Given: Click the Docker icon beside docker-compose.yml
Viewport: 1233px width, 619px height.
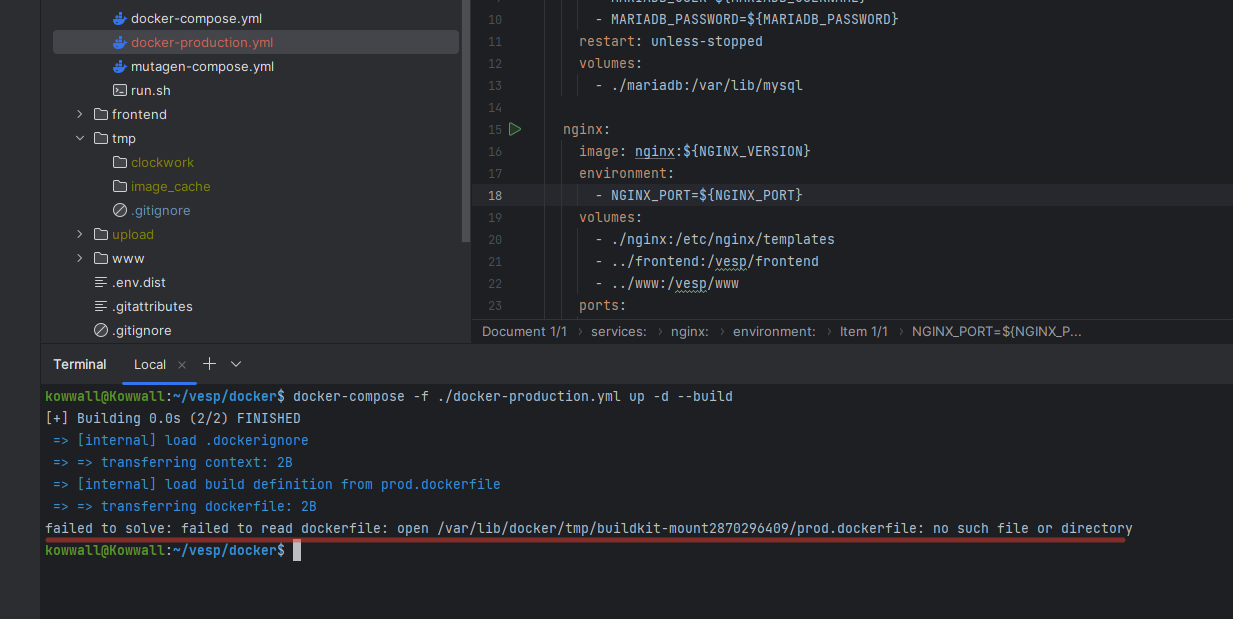Looking at the screenshot, I should [x=120, y=18].
